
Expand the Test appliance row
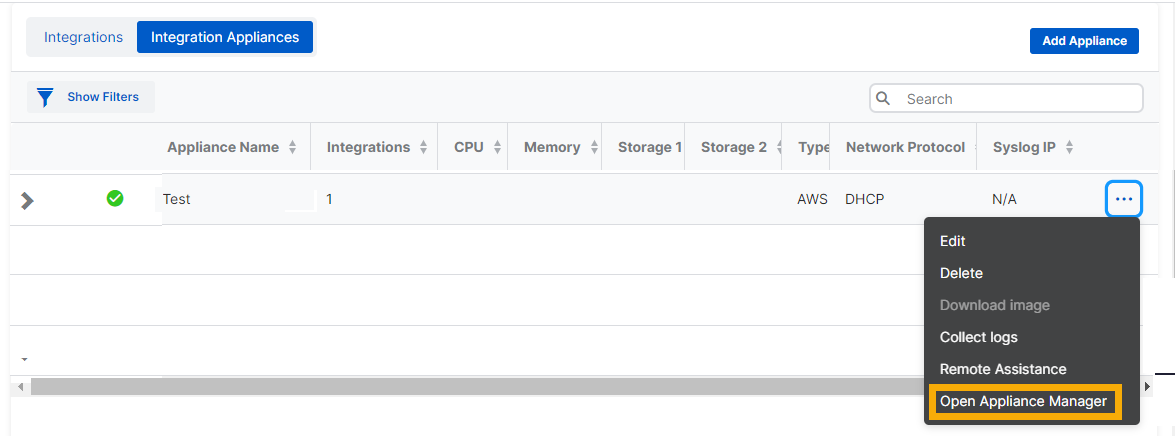tap(28, 200)
